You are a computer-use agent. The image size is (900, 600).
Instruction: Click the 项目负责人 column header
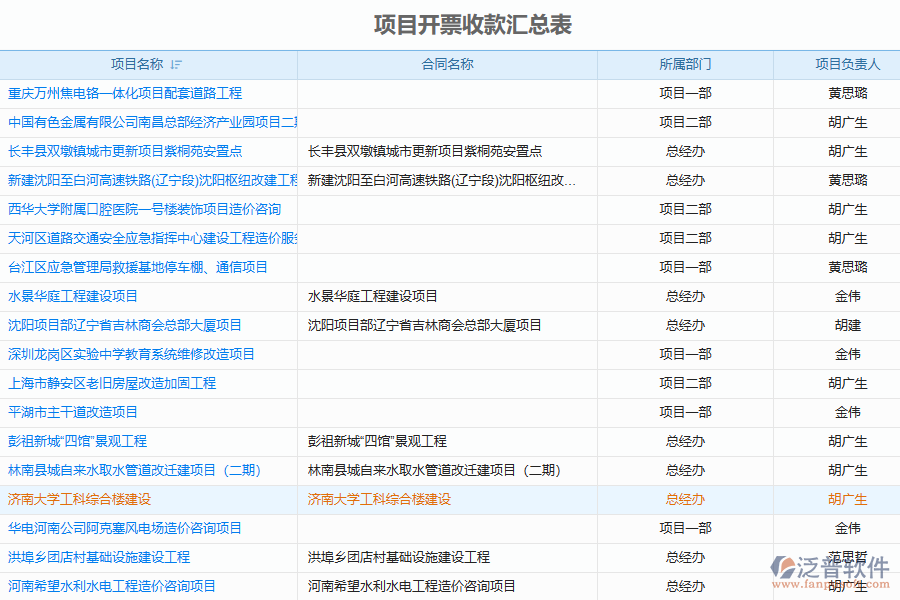(847, 65)
